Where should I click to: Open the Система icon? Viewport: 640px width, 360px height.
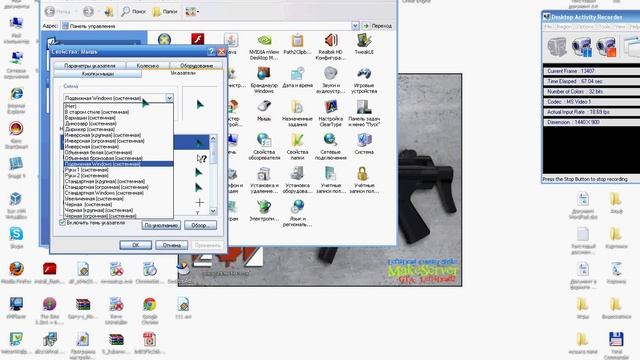tap(364, 144)
